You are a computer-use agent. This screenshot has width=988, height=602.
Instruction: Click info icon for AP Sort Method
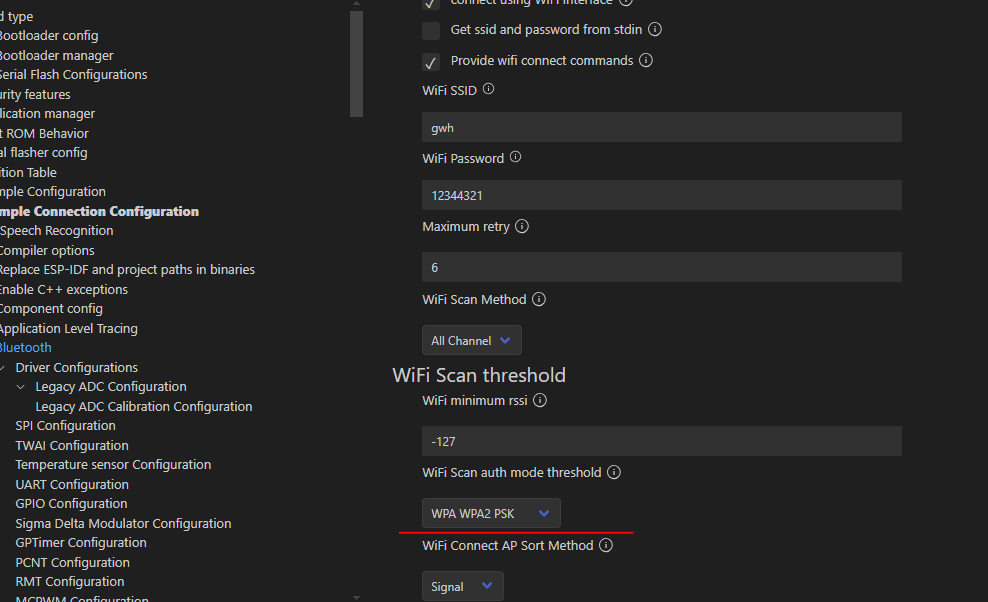click(x=606, y=546)
